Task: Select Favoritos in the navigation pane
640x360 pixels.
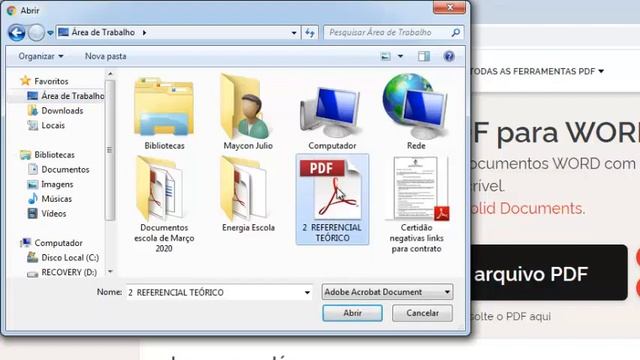Action: (x=44, y=81)
